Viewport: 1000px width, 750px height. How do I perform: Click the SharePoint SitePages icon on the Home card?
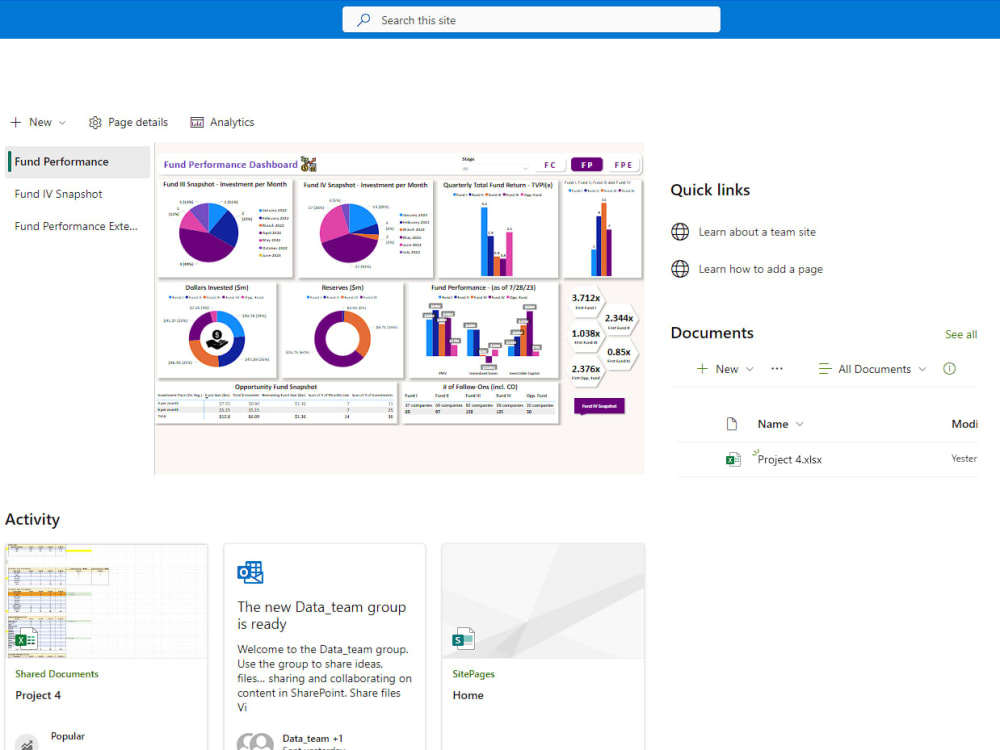tap(462, 638)
